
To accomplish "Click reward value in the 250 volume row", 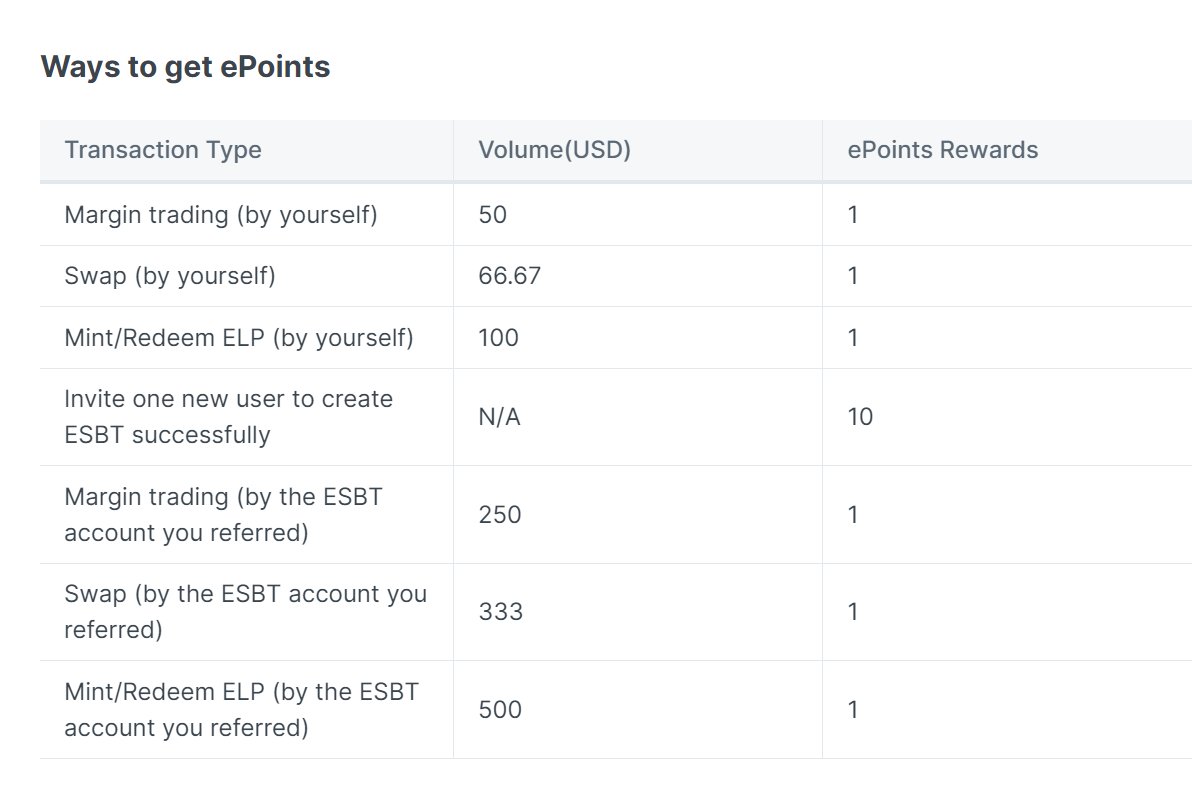I will point(853,515).
